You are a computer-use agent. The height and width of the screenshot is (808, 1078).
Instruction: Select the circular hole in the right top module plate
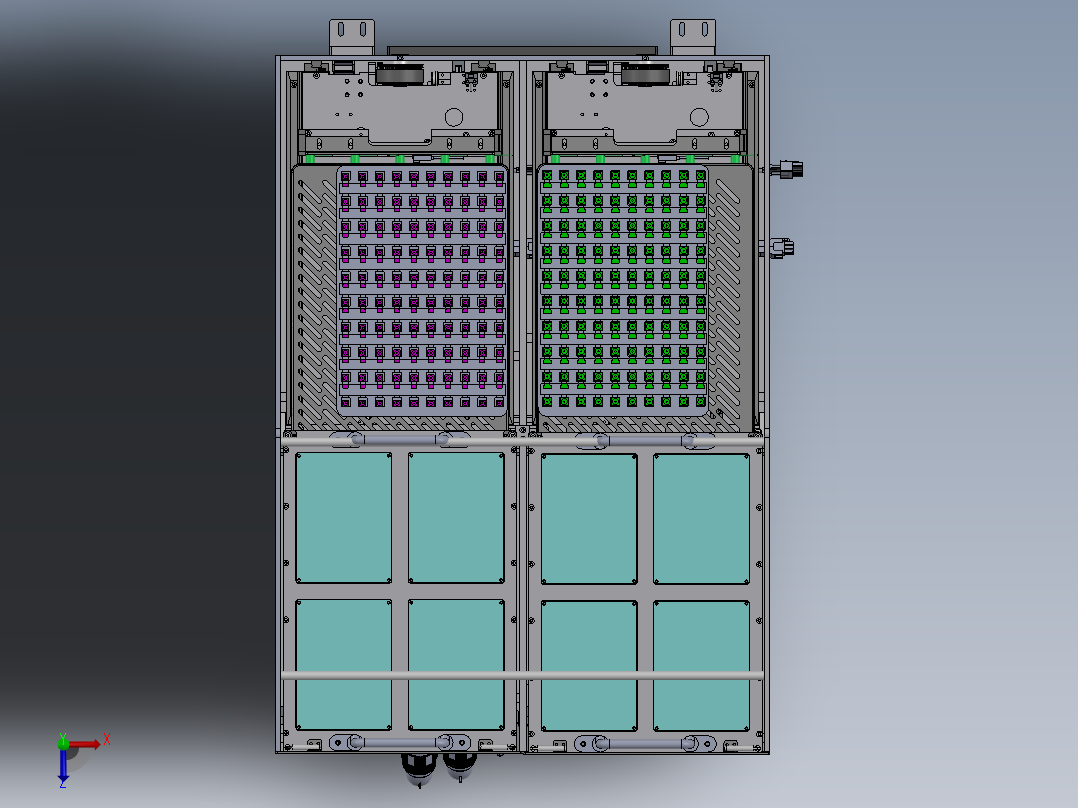tap(699, 117)
